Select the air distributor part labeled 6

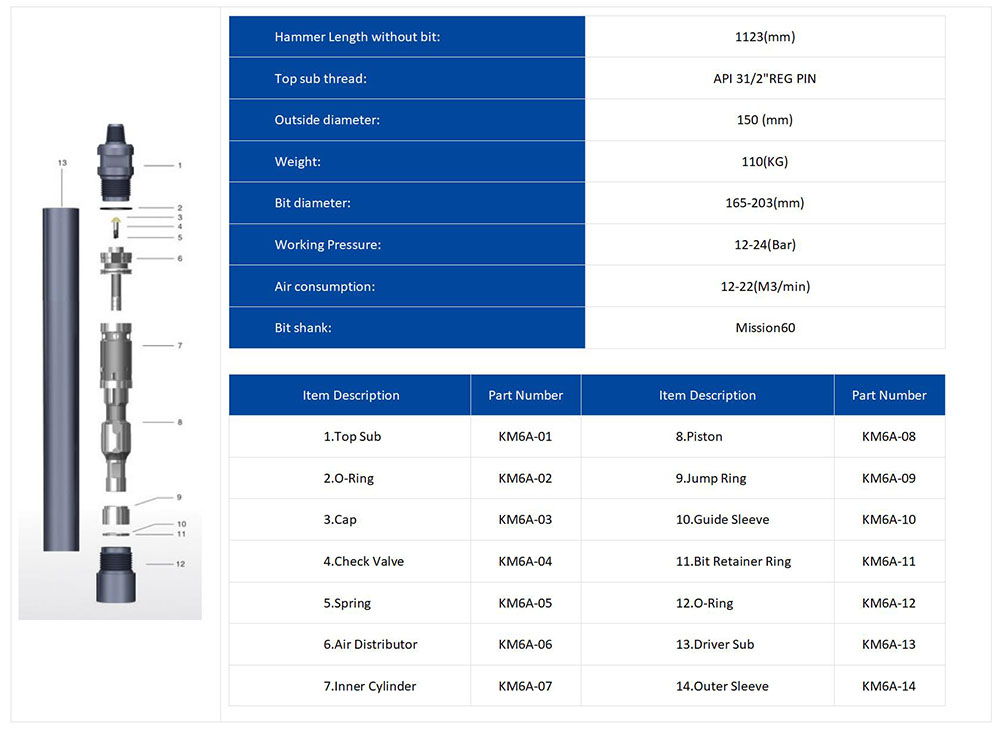click(x=117, y=264)
